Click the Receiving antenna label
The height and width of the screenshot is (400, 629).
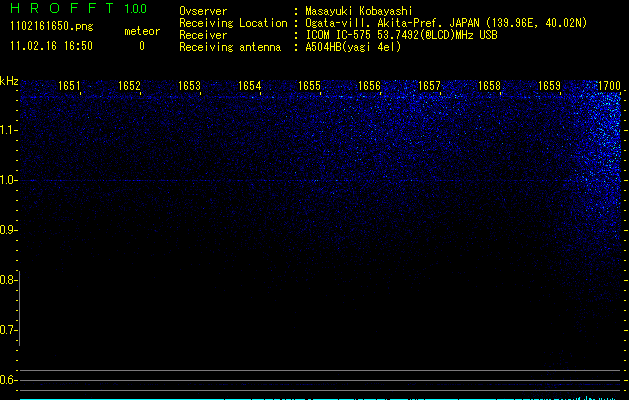point(230,47)
